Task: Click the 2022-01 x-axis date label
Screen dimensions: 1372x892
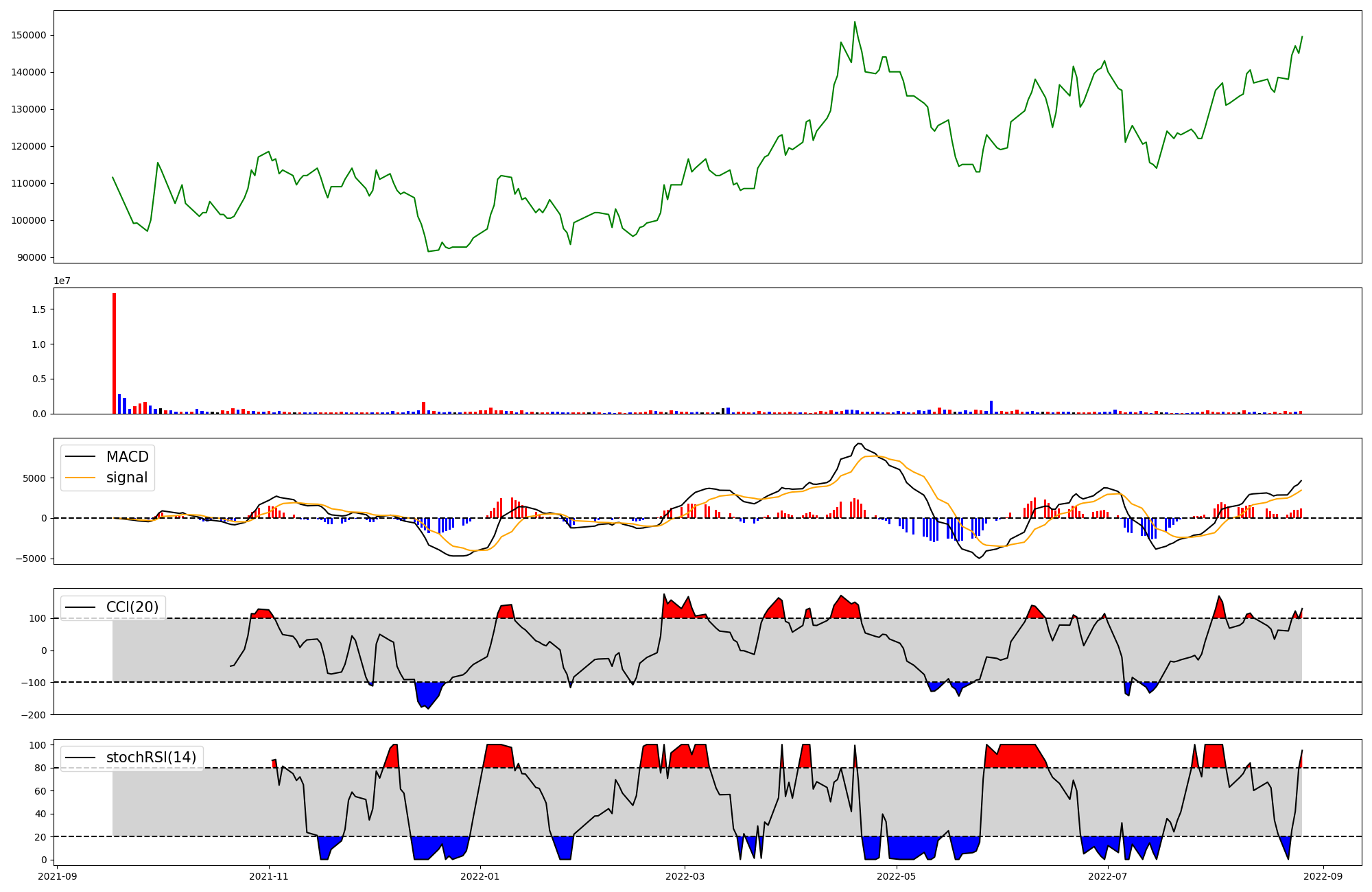Action: 480,876
